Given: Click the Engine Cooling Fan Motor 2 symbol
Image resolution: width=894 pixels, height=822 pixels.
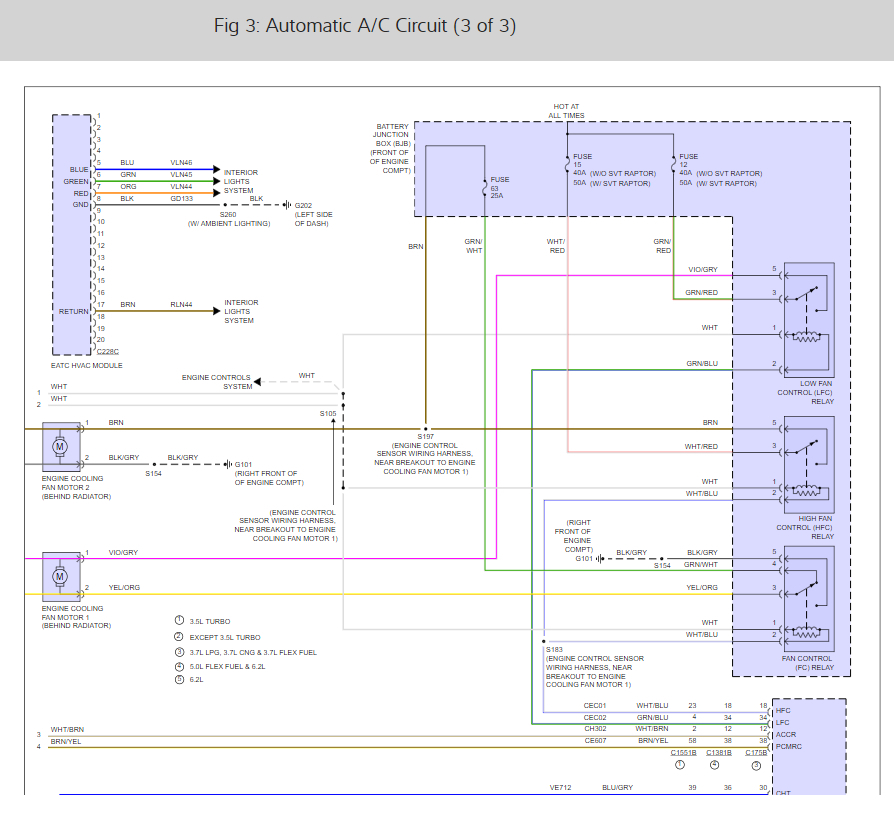Looking at the screenshot, I should pos(59,445).
